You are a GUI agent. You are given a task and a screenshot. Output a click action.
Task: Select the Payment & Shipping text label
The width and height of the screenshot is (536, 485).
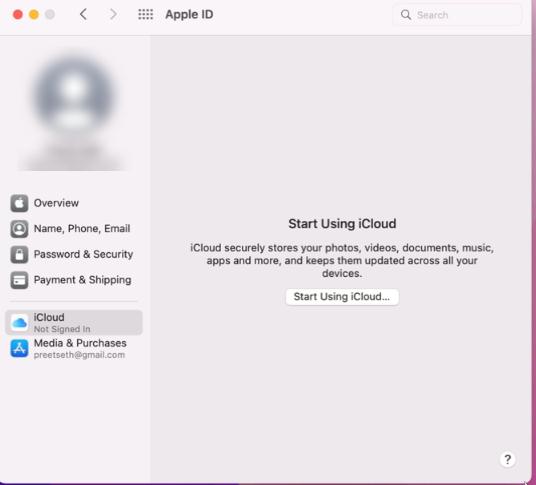(x=82, y=280)
